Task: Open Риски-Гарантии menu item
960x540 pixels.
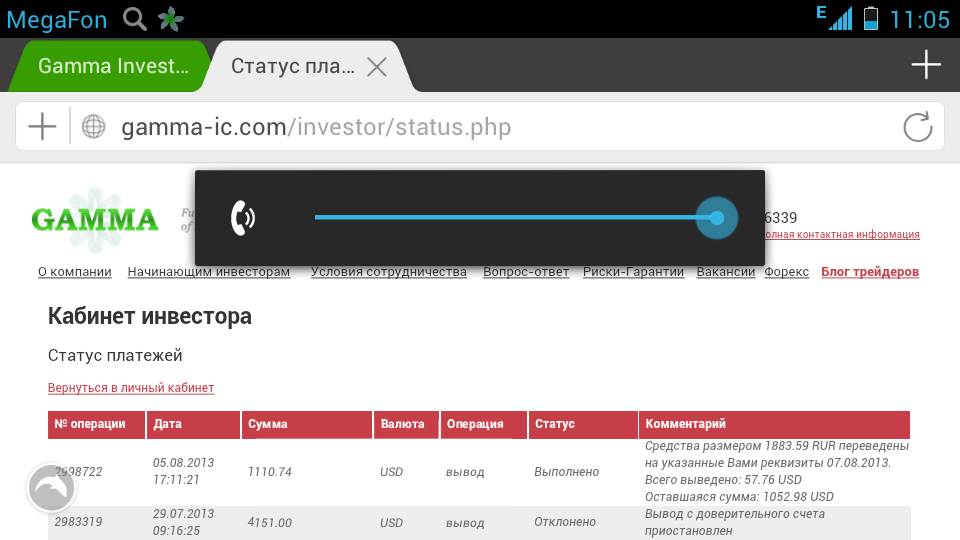Action: (633, 272)
